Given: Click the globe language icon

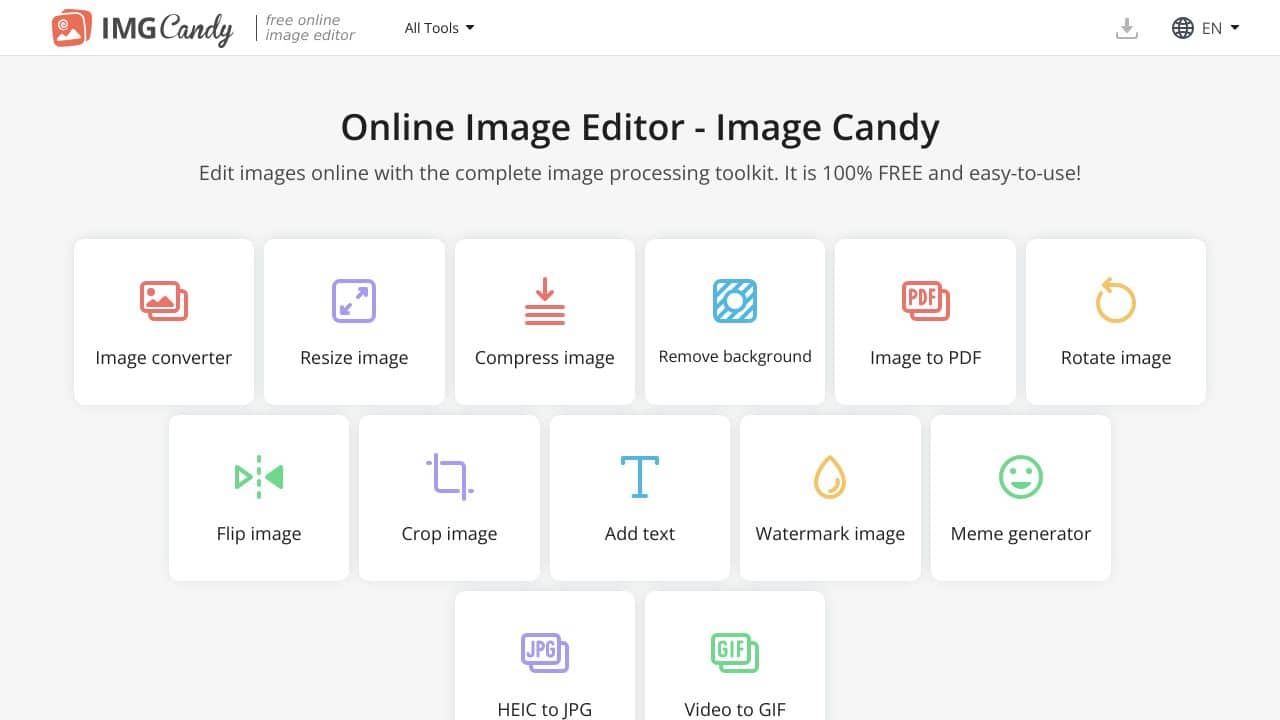Looking at the screenshot, I should pyautogui.click(x=1183, y=28).
